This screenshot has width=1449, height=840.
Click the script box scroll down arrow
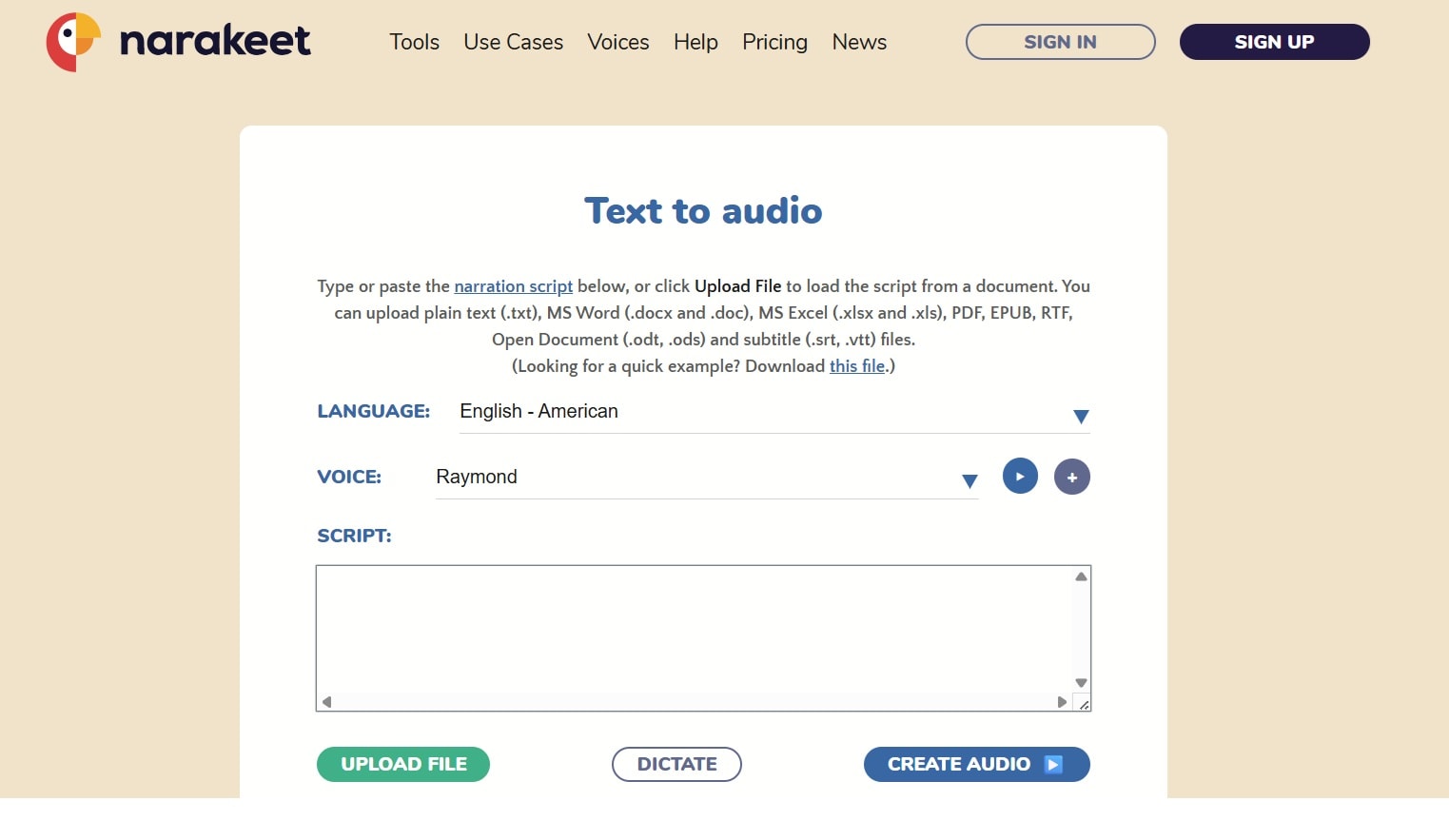coord(1081,683)
